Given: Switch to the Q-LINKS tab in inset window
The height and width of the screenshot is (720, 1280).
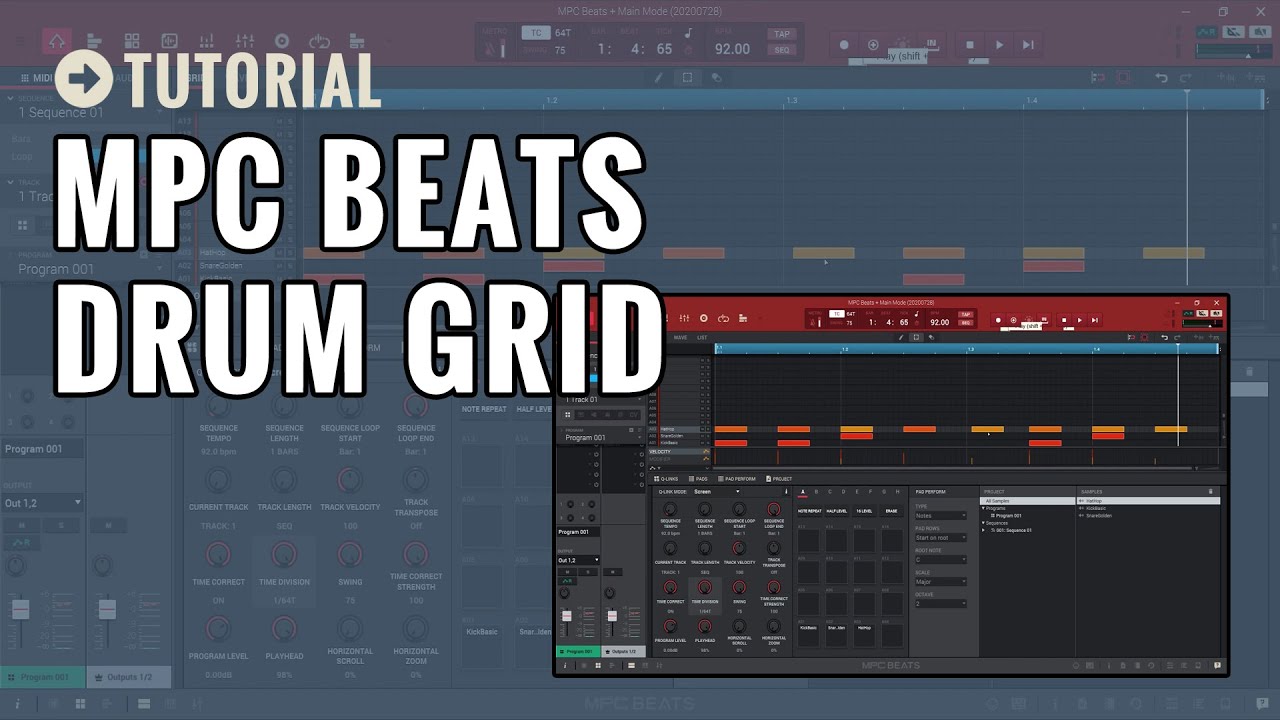Looking at the screenshot, I should [666, 479].
